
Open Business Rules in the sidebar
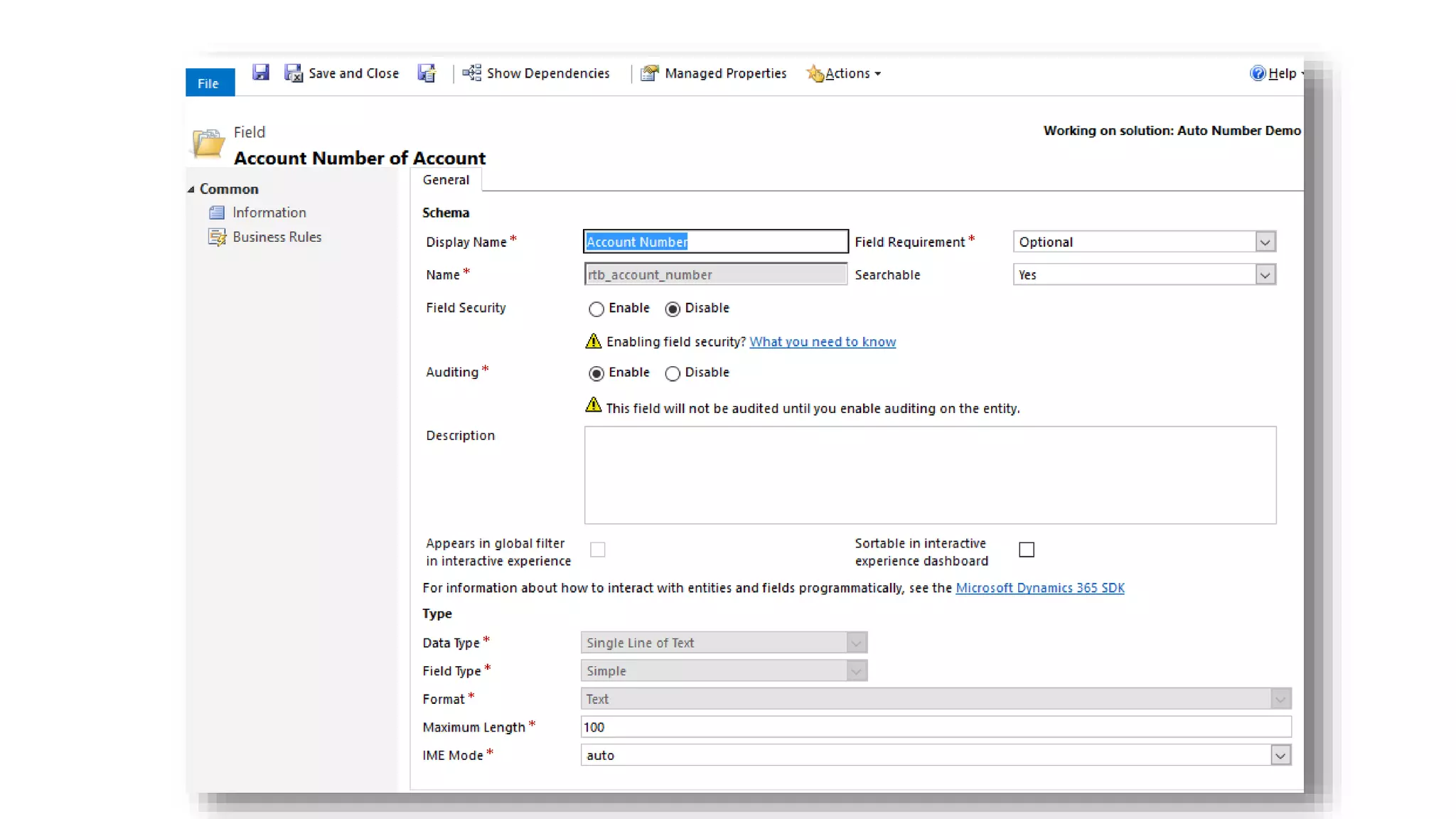coord(277,237)
